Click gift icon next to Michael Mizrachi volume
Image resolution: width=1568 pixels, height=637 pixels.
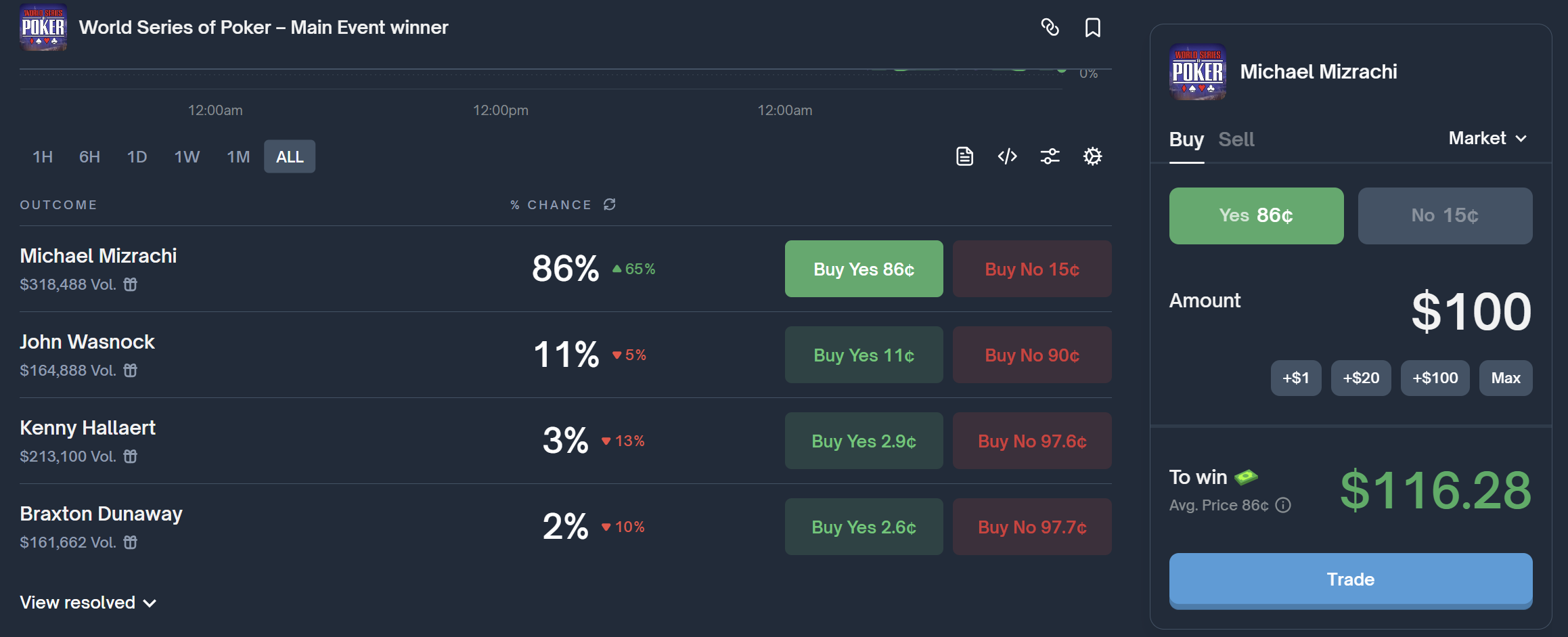(x=130, y=284)
